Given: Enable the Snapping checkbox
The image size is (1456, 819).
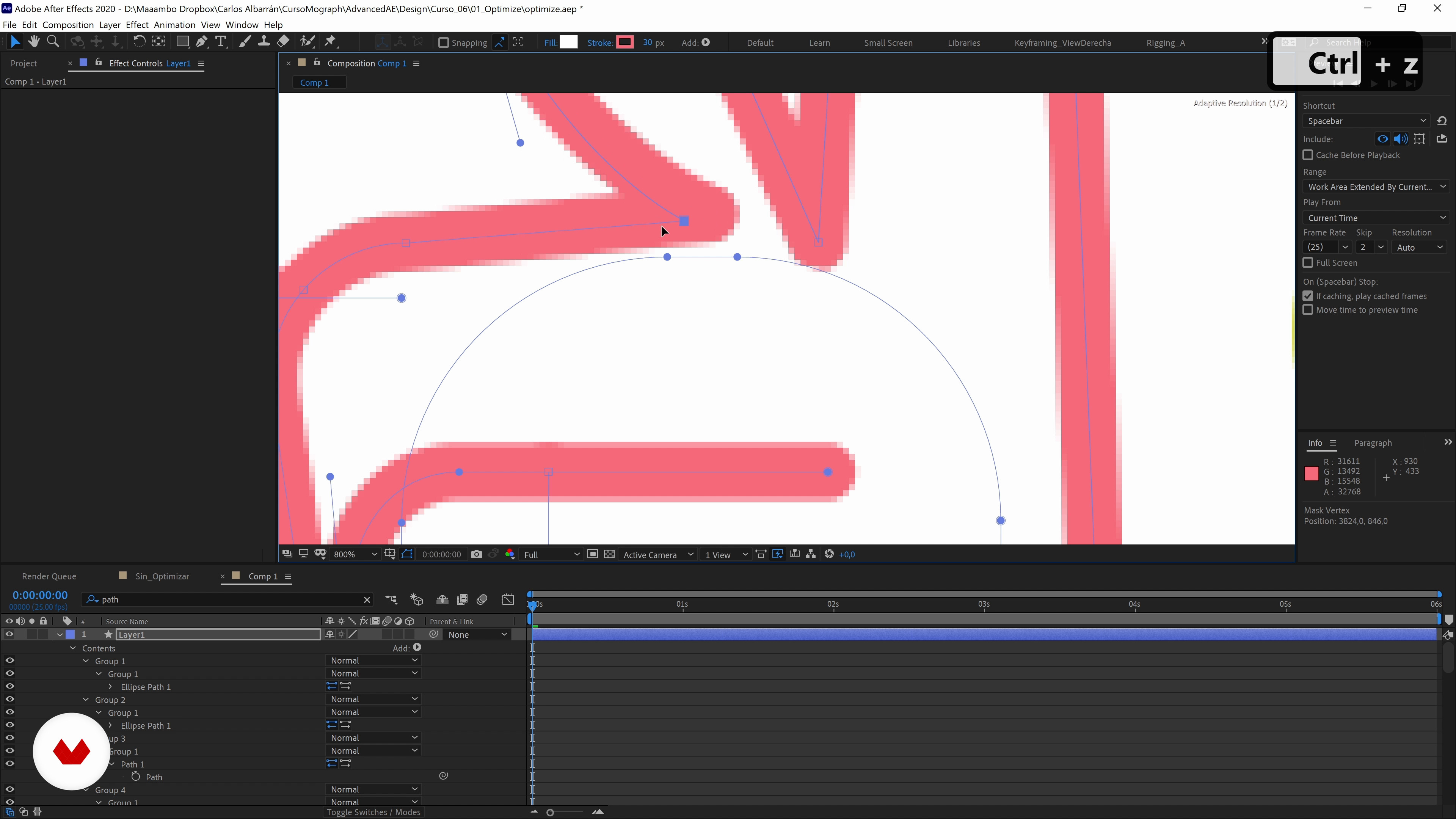Looking at the screenshot, I should tap(444, 42).
